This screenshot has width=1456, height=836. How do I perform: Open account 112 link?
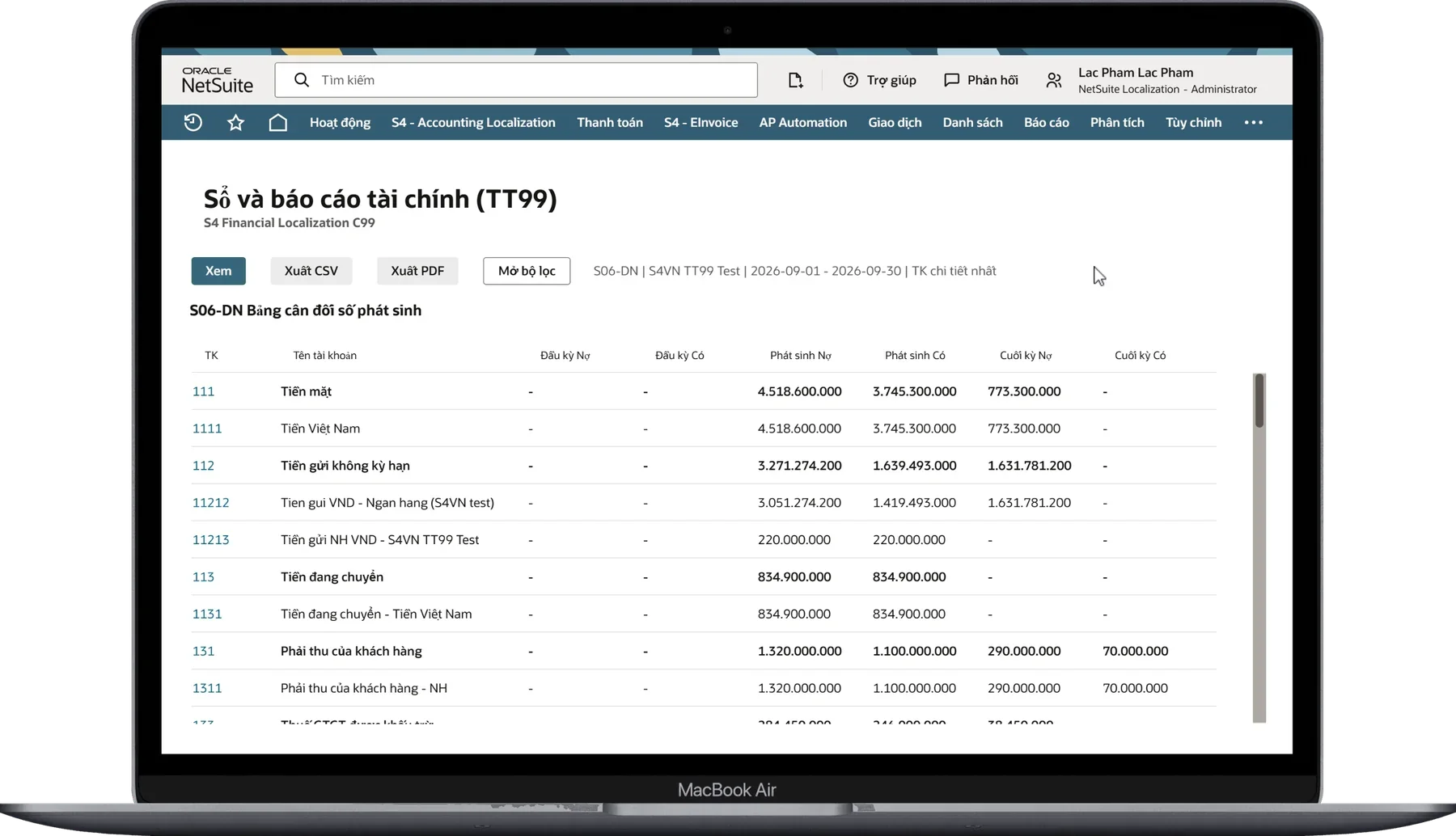(203, 466)
